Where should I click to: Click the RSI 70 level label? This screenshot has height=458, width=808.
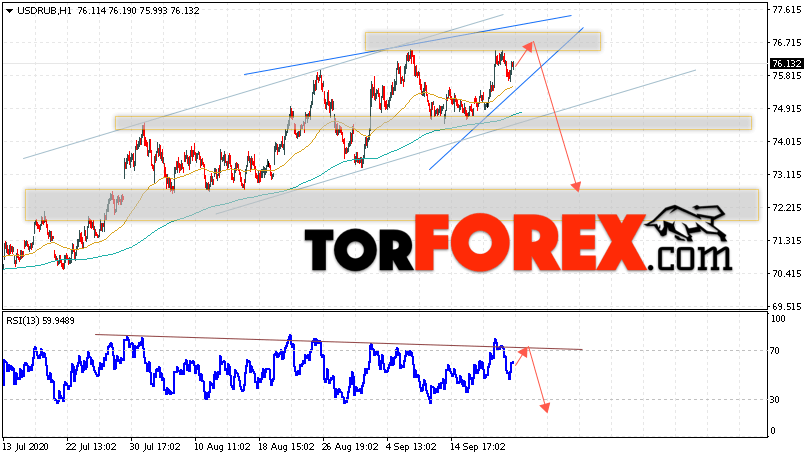(x=775, y=351)
